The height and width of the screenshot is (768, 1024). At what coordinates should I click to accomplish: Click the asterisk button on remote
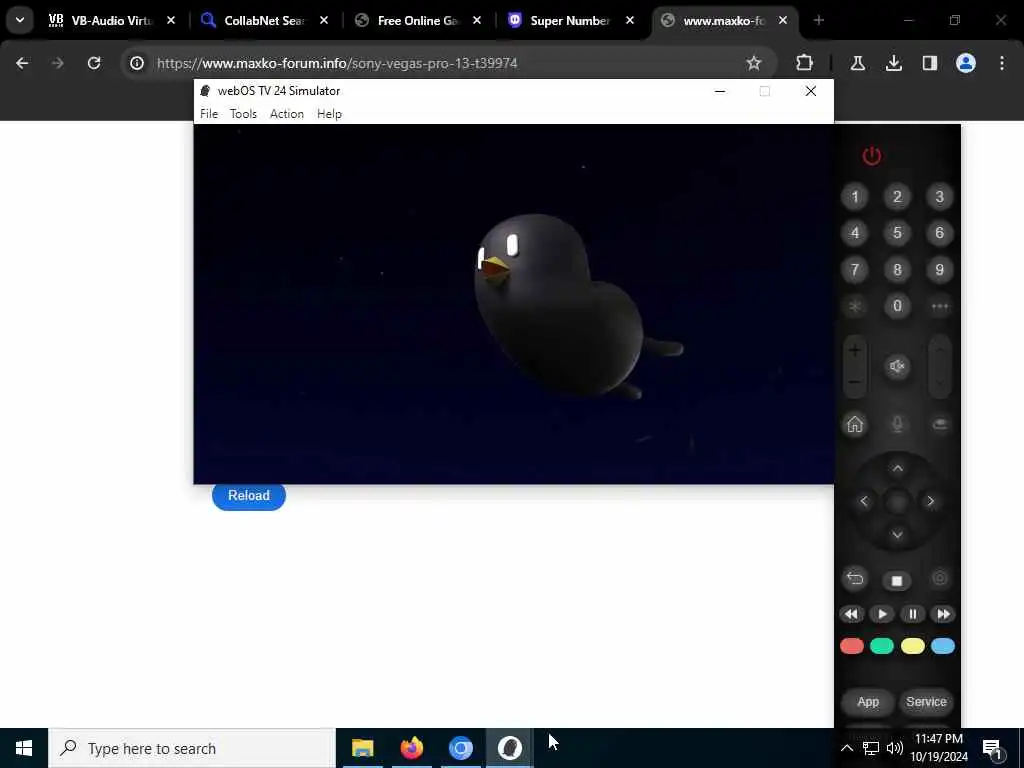pyautogui.click(x=855, y=306)
